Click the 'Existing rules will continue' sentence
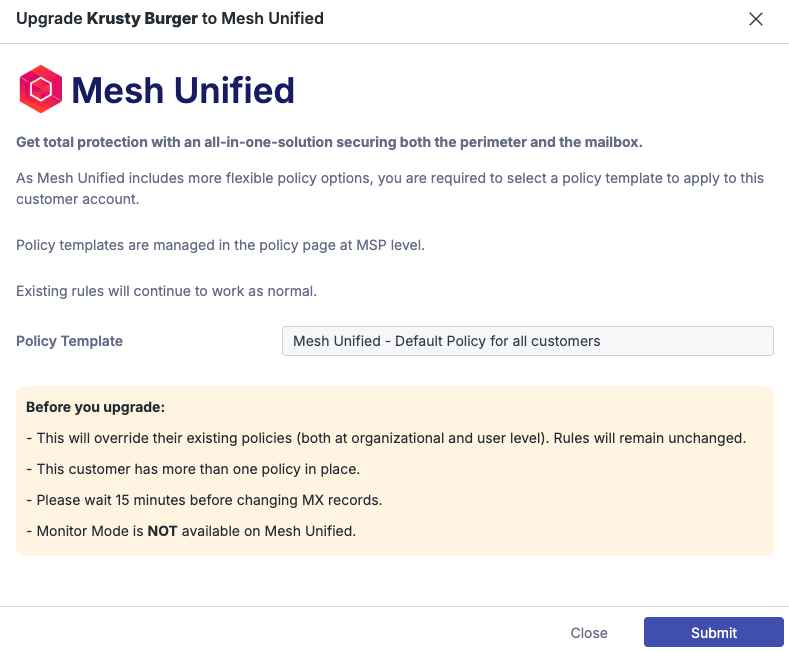 point(166,291)
